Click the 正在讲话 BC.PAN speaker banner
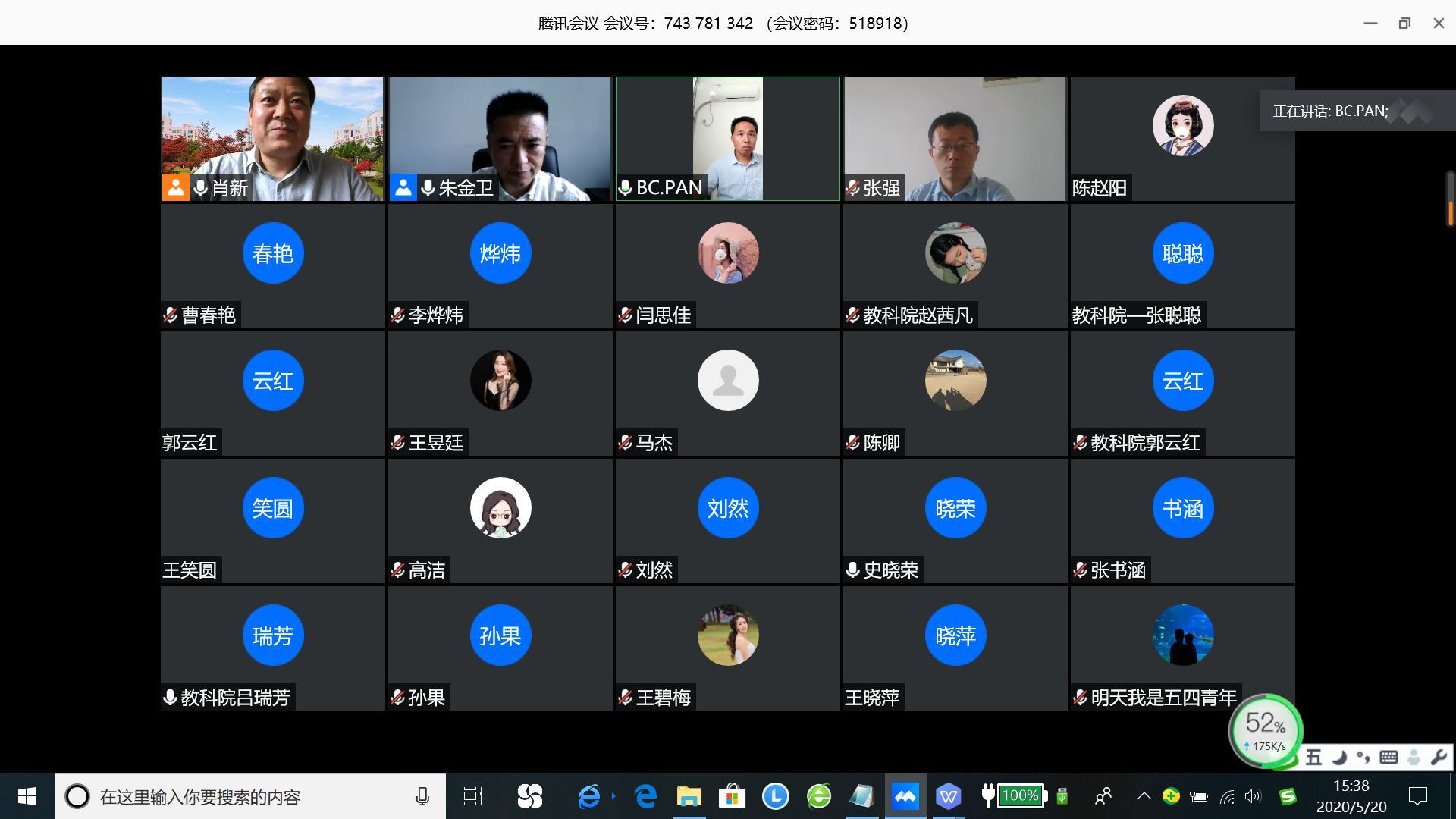Viewport: 1456px width, 819px height. click(1330, 111)
